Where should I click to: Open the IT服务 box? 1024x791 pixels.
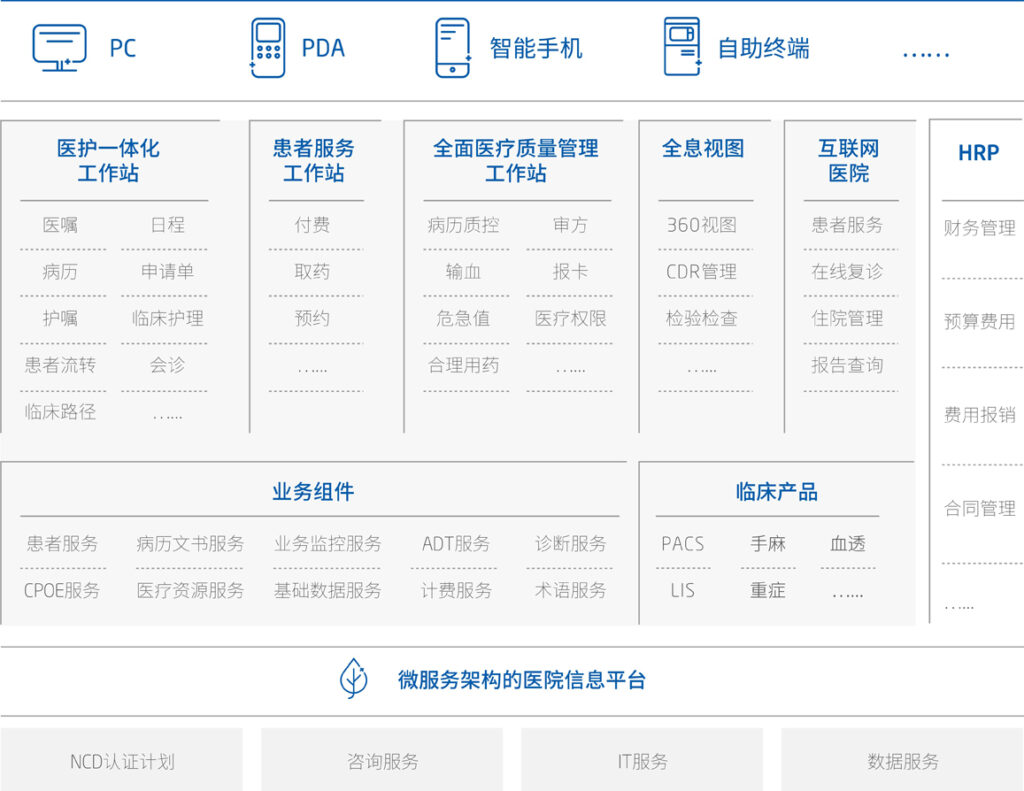point(642,761)
